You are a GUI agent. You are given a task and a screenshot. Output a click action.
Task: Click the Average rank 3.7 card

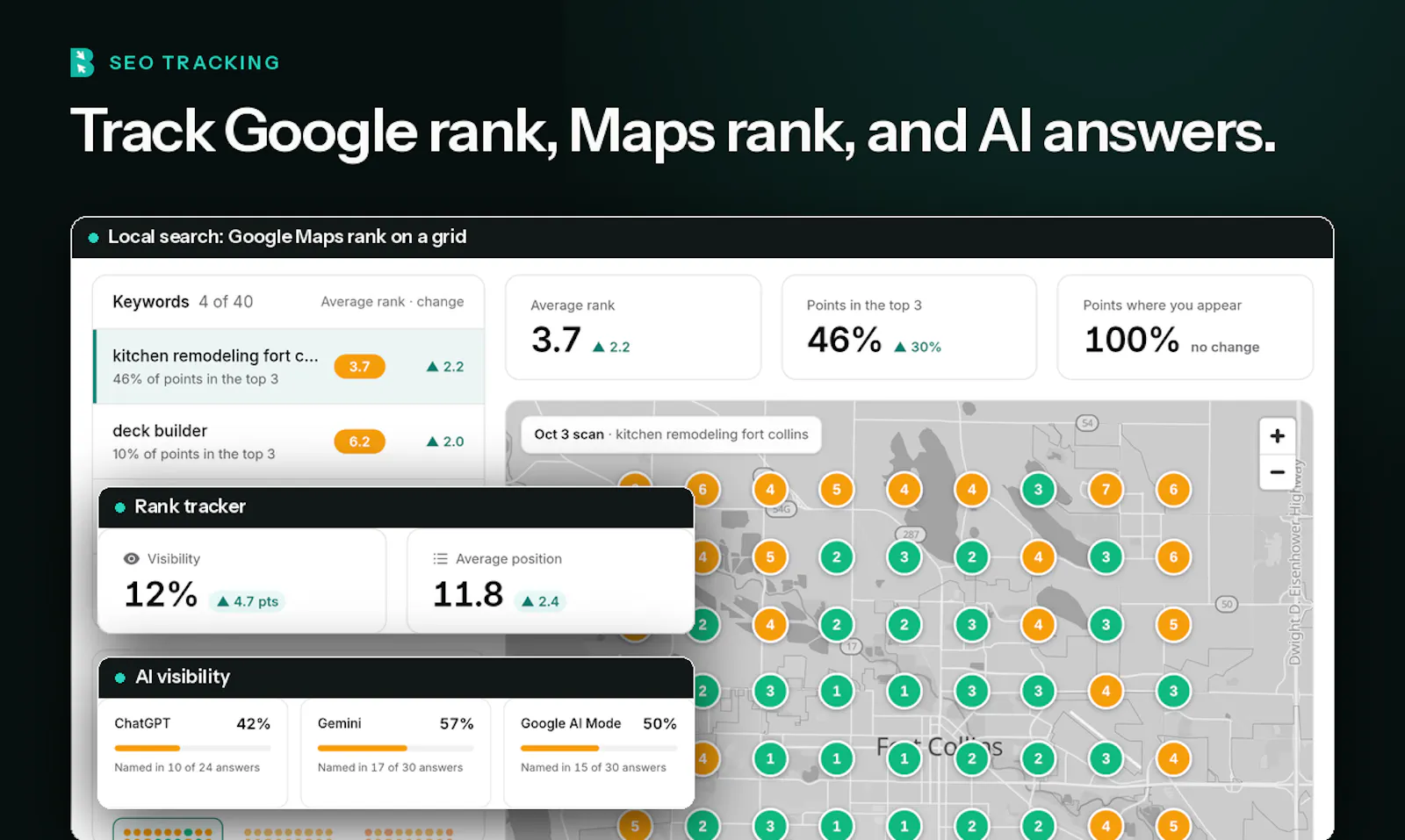633,327
